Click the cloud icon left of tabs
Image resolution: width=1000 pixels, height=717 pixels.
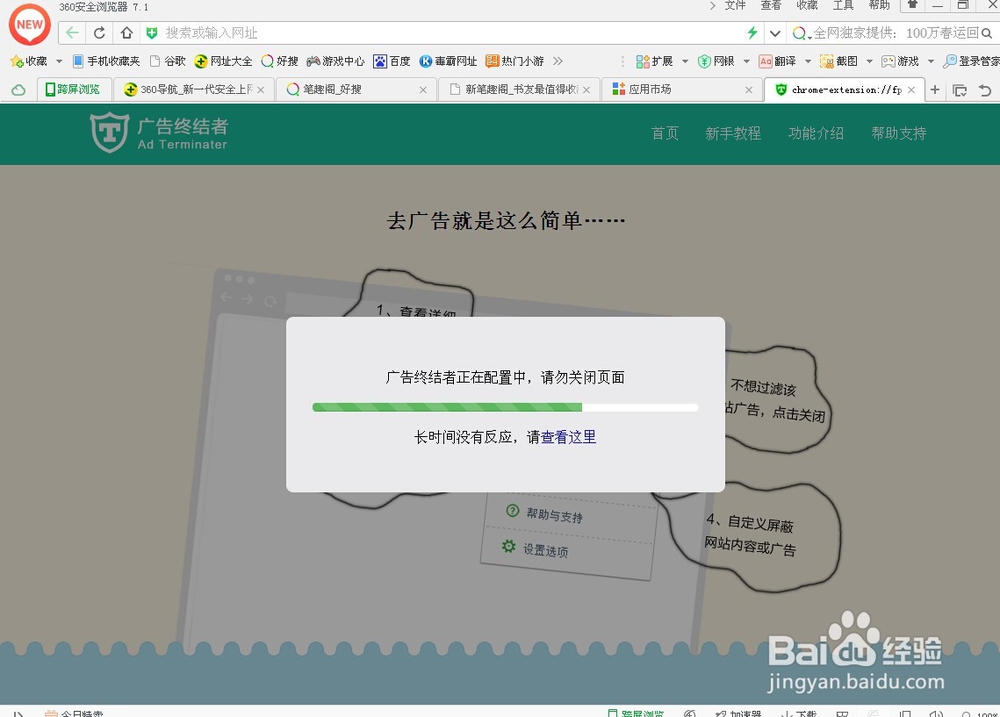pos(18,90)
